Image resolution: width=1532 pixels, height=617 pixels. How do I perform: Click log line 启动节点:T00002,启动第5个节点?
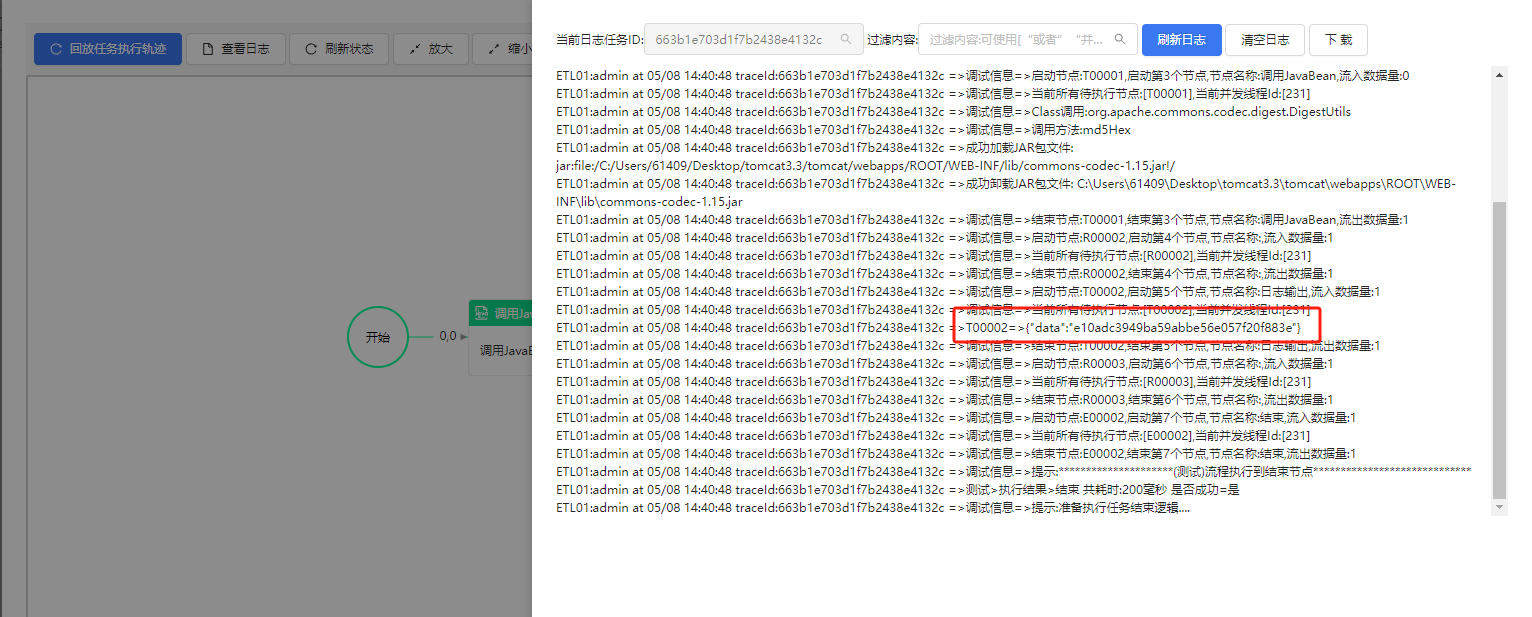[x=968, y=291]
